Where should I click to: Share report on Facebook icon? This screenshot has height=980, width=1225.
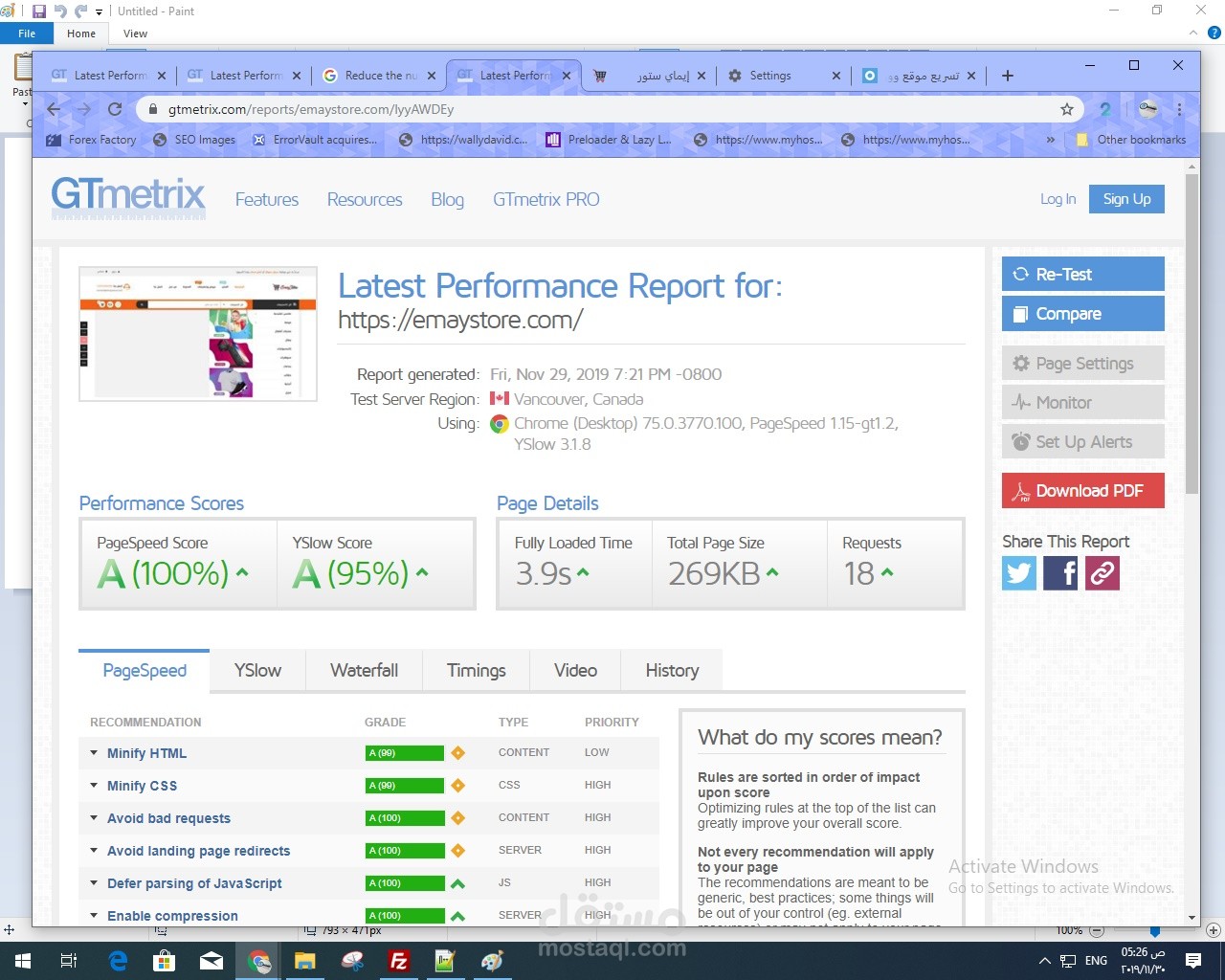[x=1060, y=573]
